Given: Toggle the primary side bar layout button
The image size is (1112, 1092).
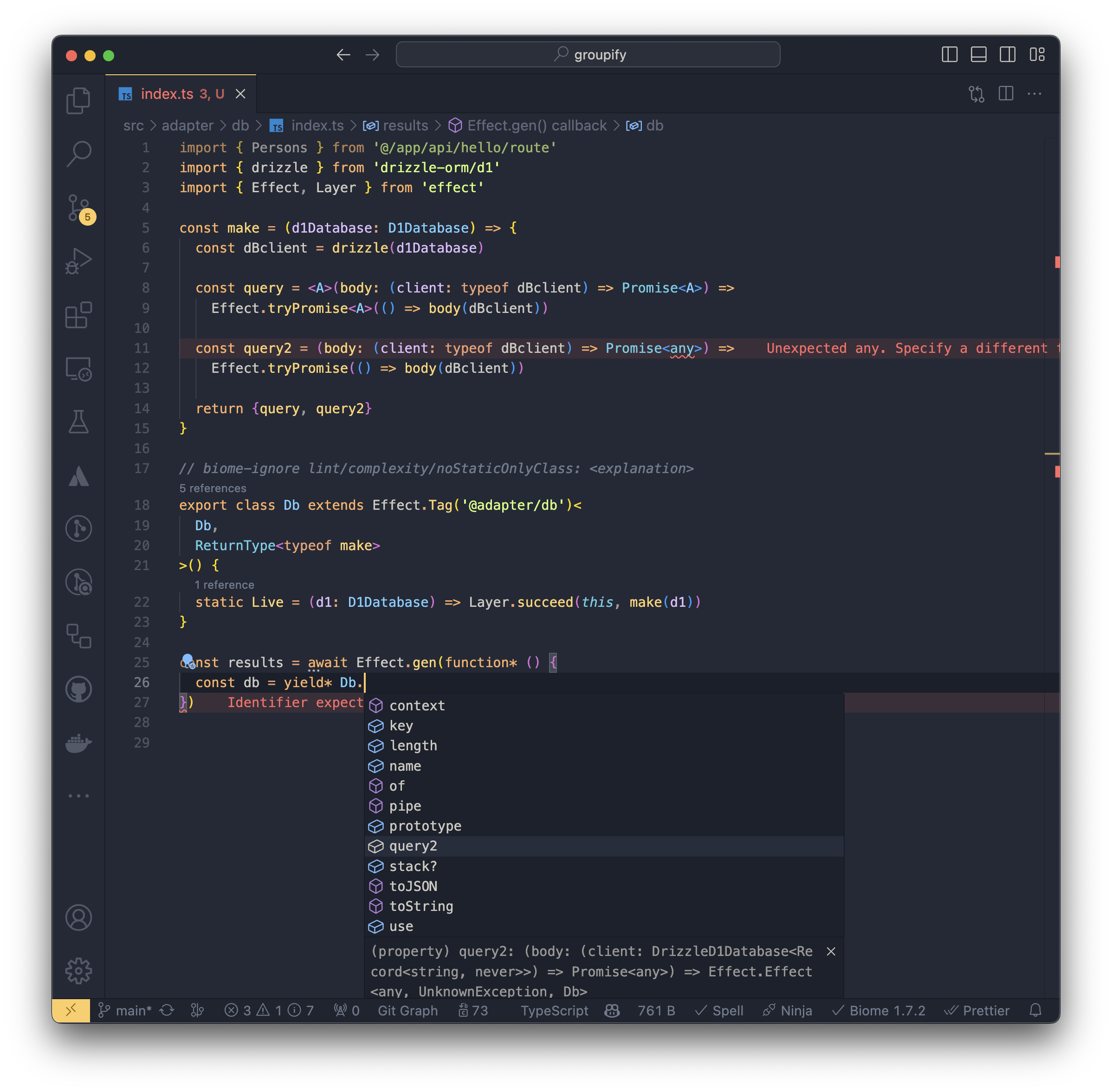Looking at the screenshot, I should (x=949, y=54).
